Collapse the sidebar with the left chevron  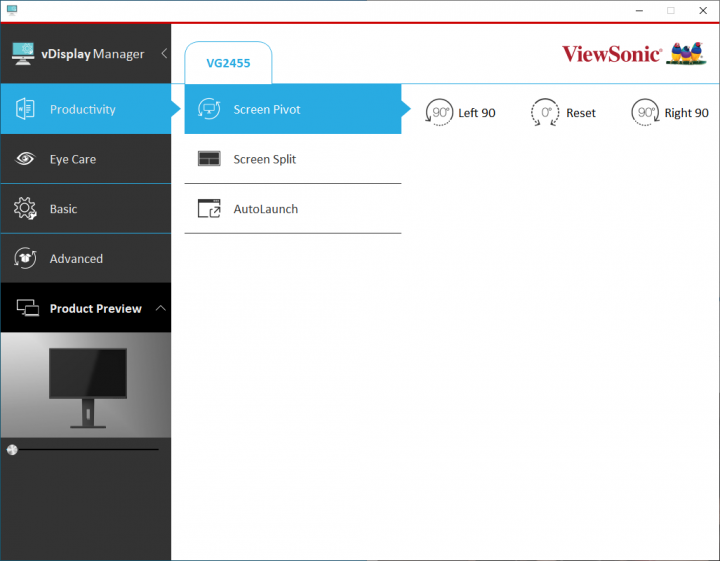pyautogui.click(x=164, y=54)
